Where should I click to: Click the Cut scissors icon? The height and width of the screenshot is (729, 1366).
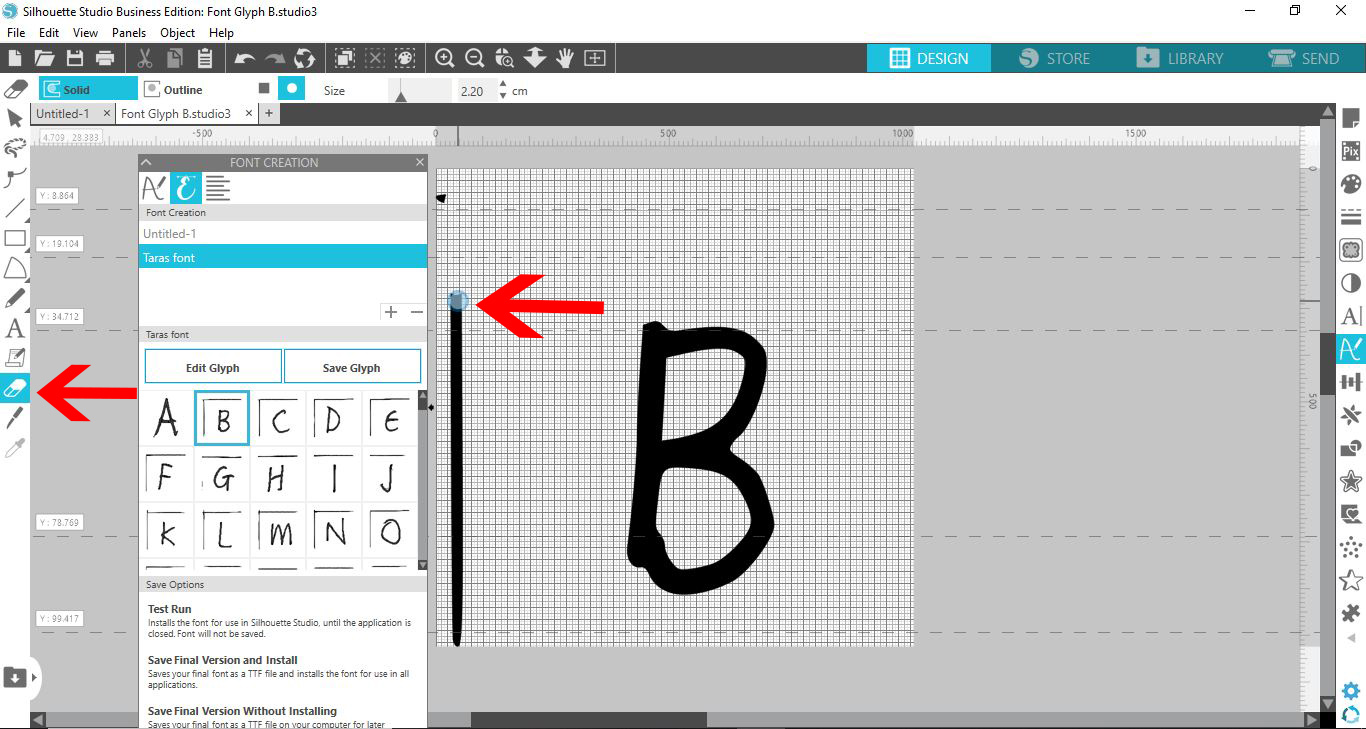pyautogui.click(x=145, y=58)
